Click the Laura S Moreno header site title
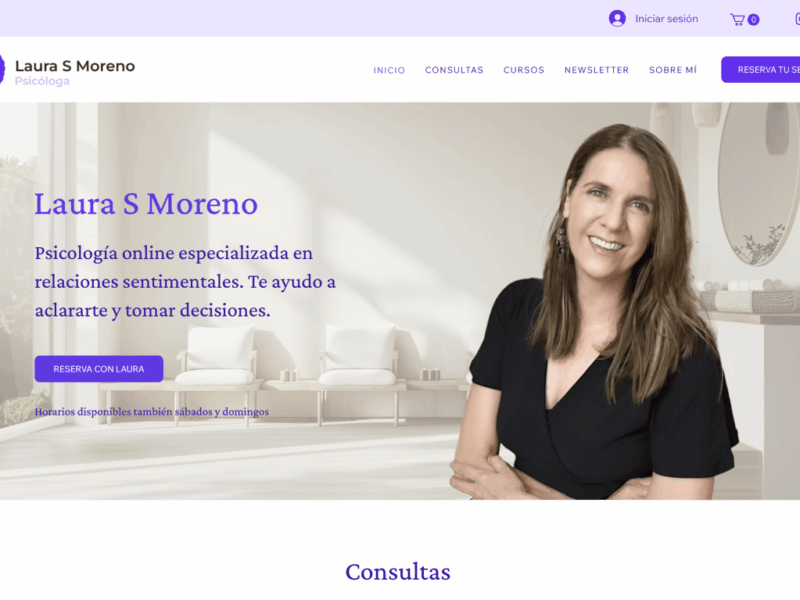This screenshot has height=600, width=800. [75, 66]
